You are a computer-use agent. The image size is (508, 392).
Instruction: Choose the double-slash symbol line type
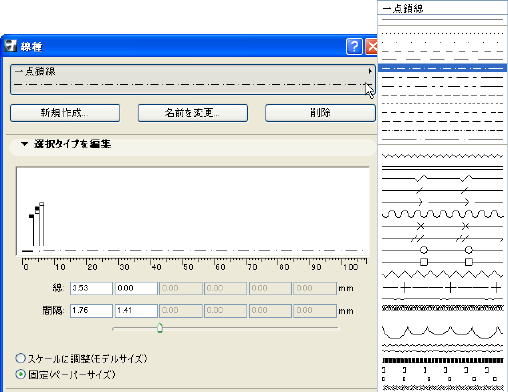[x=442, y=239]
